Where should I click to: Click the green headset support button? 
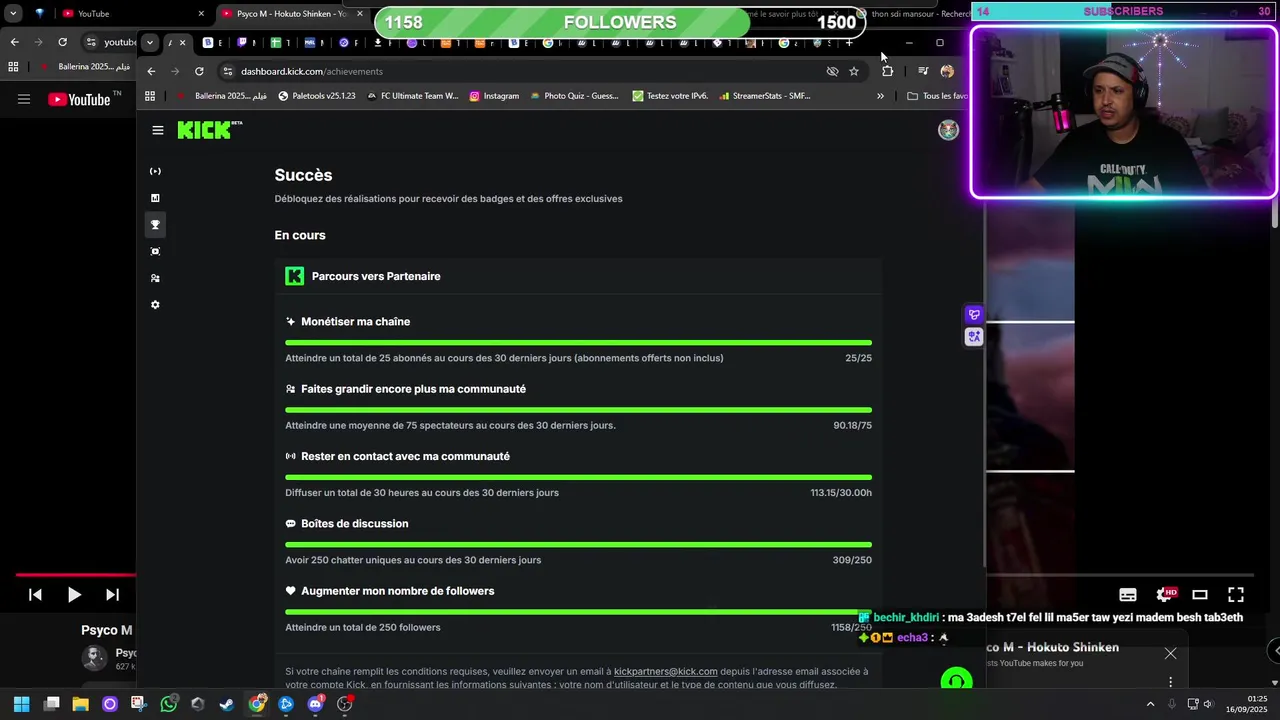click(x=957, y=682)
